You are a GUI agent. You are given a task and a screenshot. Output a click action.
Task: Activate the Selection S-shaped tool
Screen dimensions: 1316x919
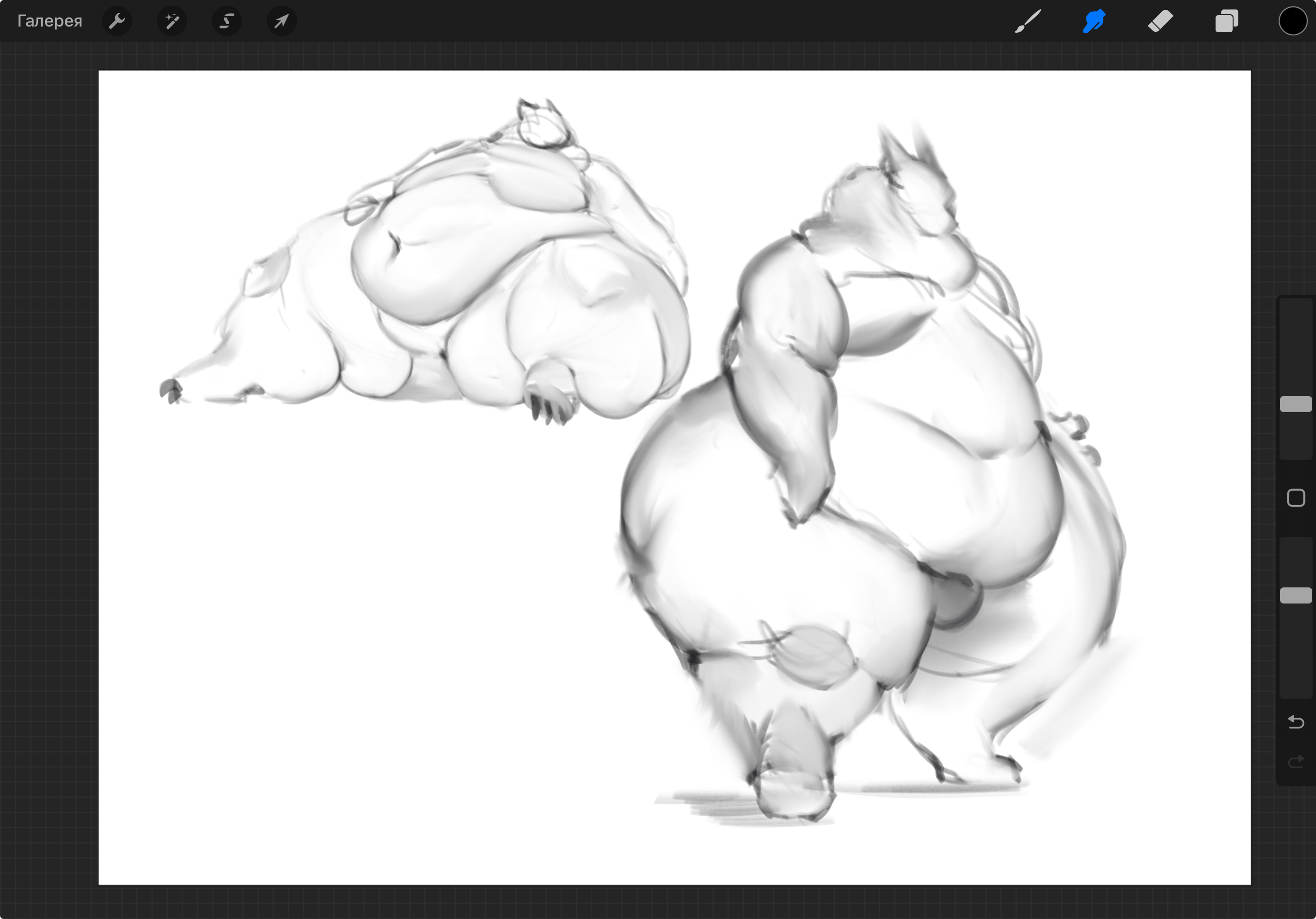[227, 21]
